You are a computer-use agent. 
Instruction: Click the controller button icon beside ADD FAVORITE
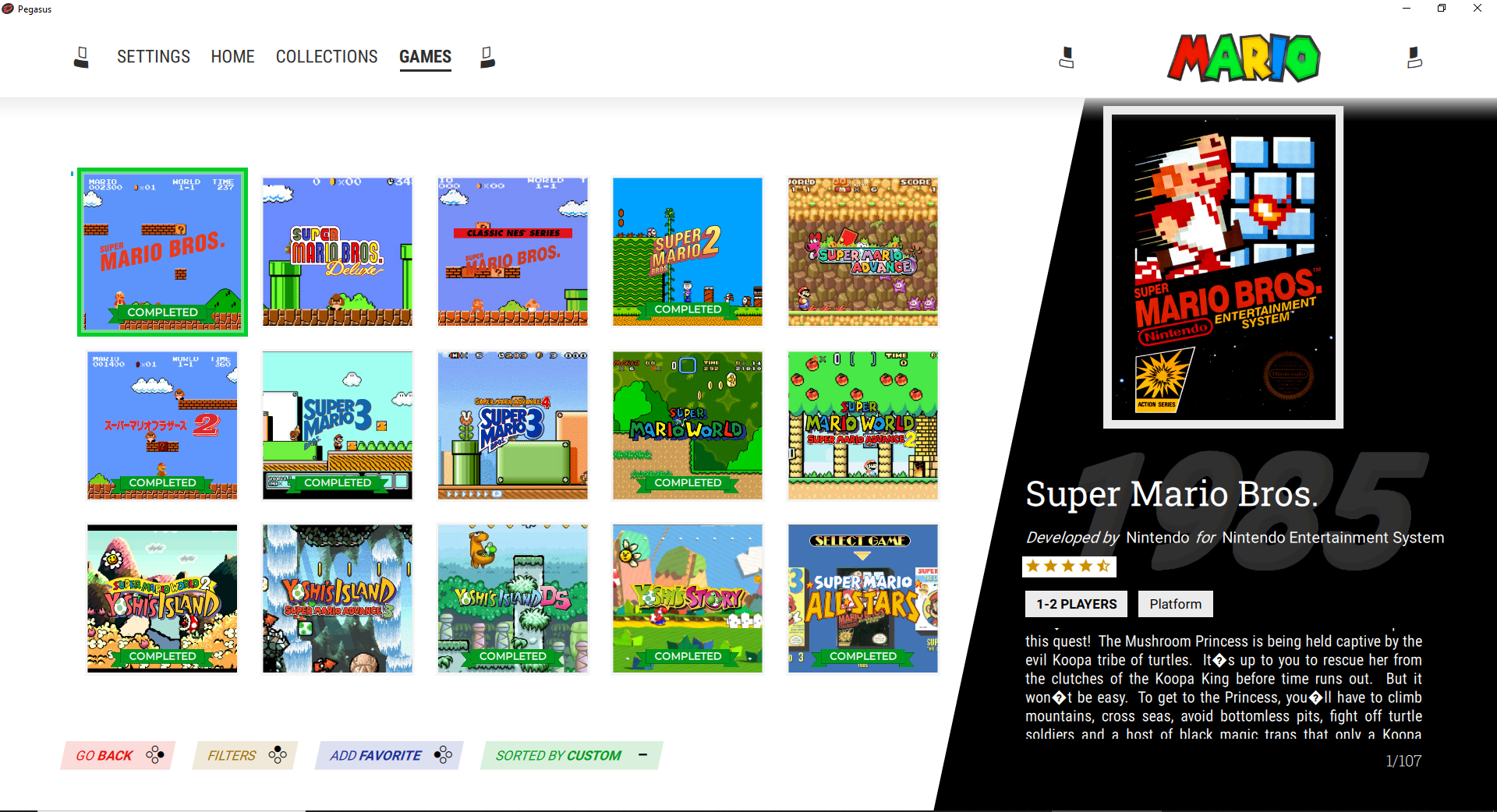tap(443, 755)
